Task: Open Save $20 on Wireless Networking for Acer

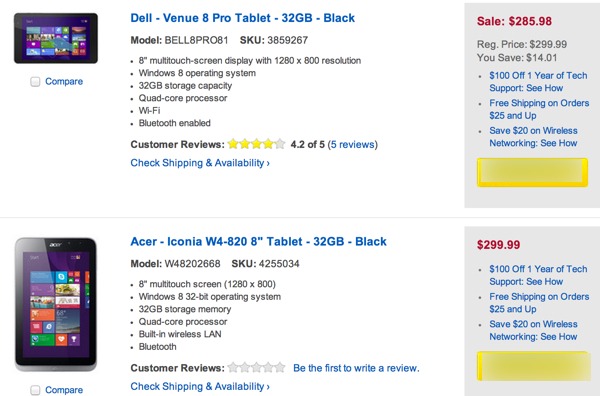Action: (533, 331)
